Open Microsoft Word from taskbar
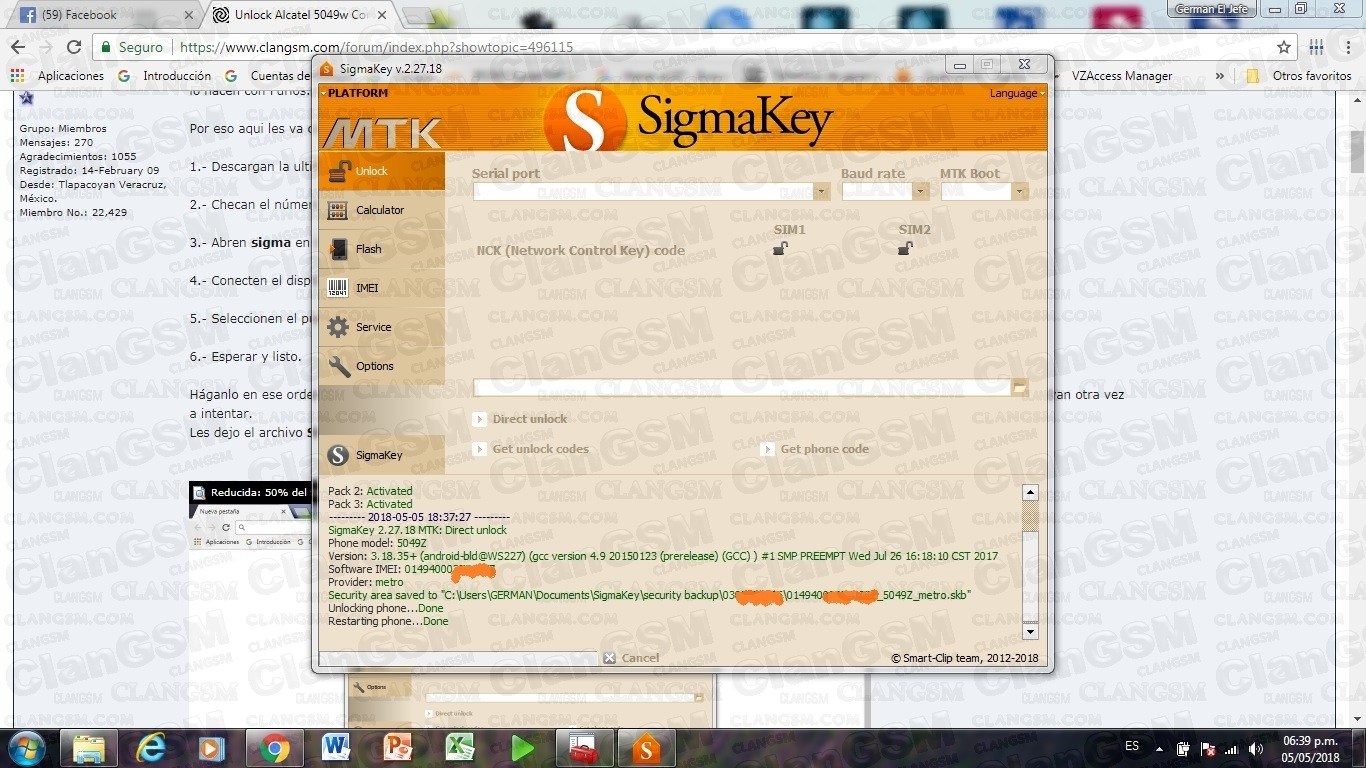Image resolution: width=1366 pixels, height=768 pixels. point(337,748)
